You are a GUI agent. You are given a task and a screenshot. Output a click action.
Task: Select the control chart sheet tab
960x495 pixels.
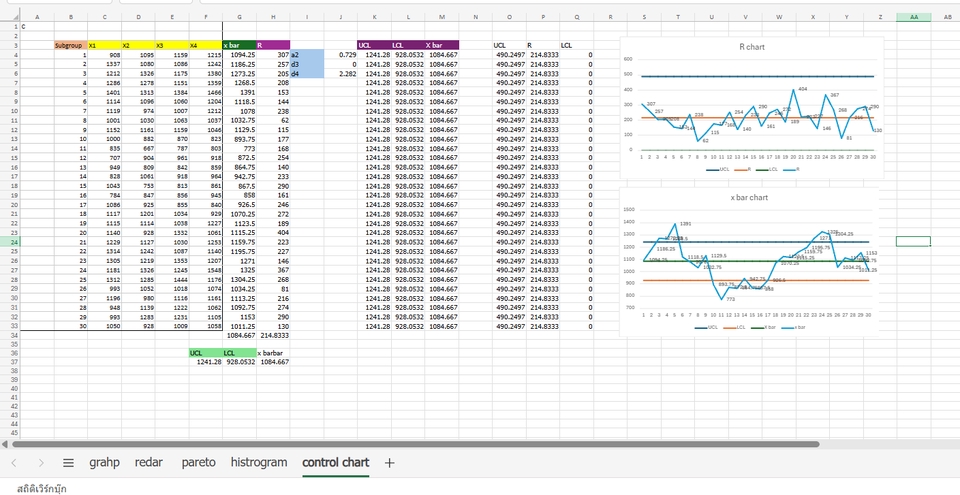[336, 463]
